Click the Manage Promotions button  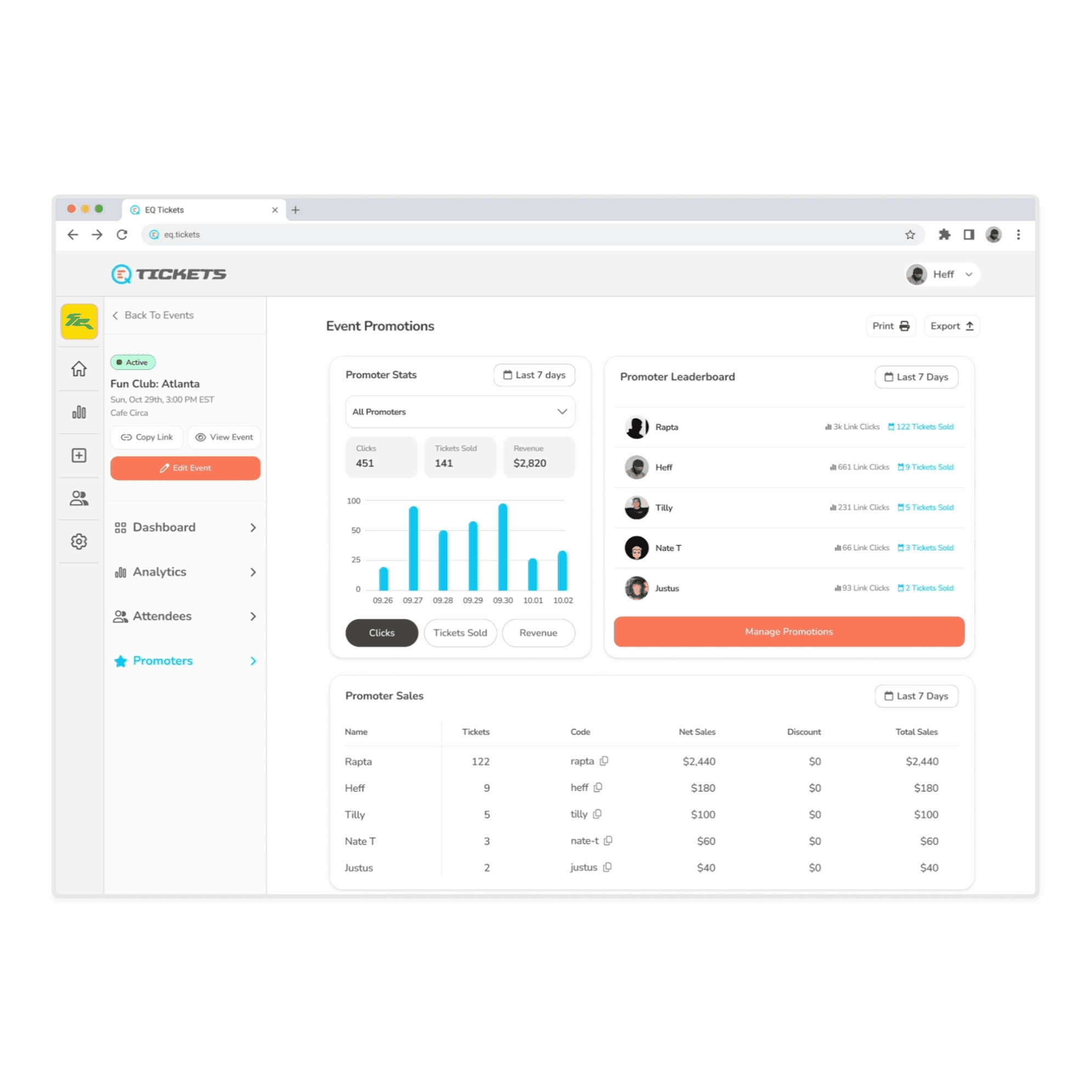click(x=789, y=632)
